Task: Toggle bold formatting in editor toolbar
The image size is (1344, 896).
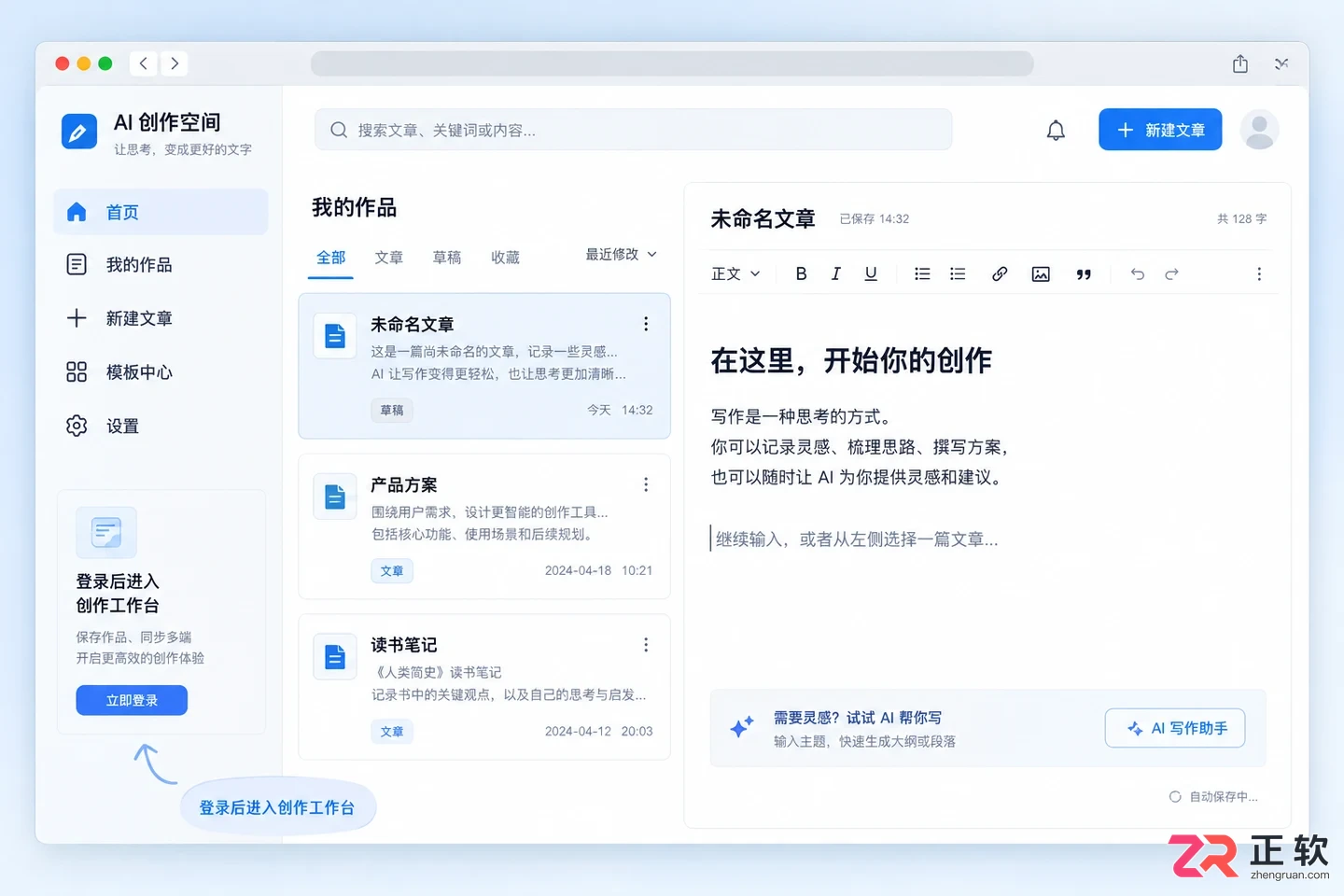Action: point(801,273)
